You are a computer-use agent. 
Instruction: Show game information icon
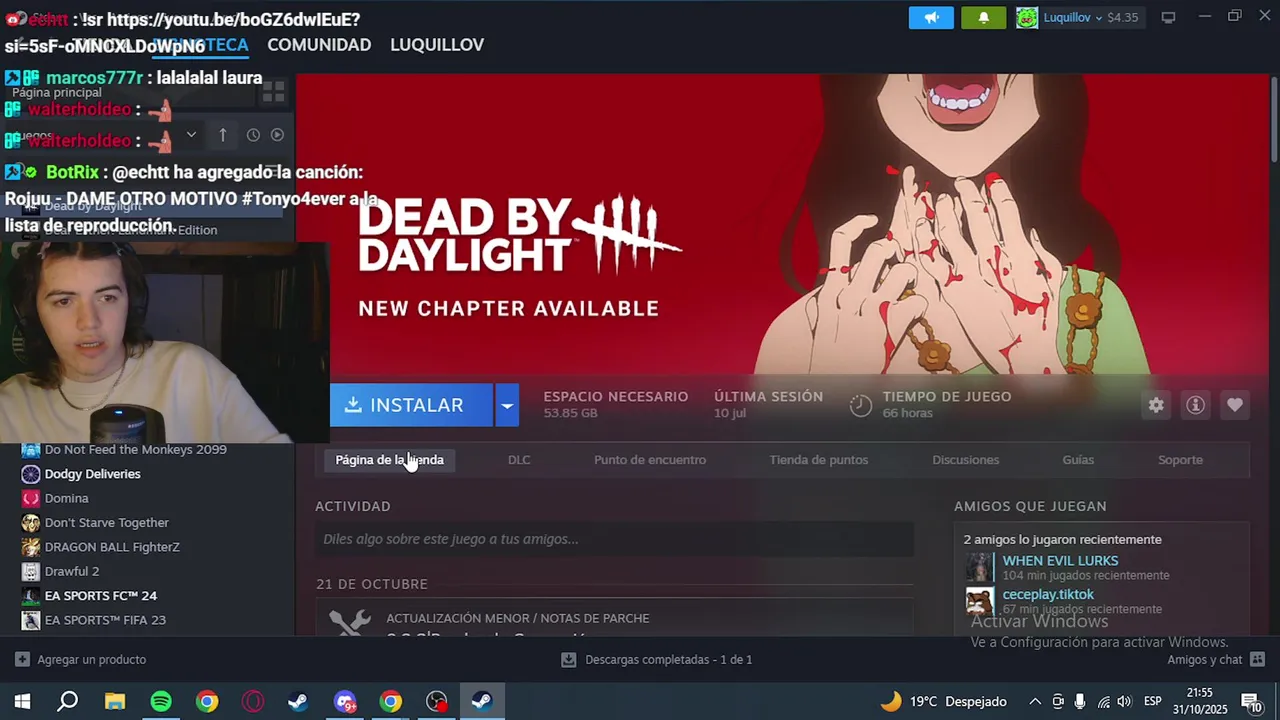(1195, 405)
